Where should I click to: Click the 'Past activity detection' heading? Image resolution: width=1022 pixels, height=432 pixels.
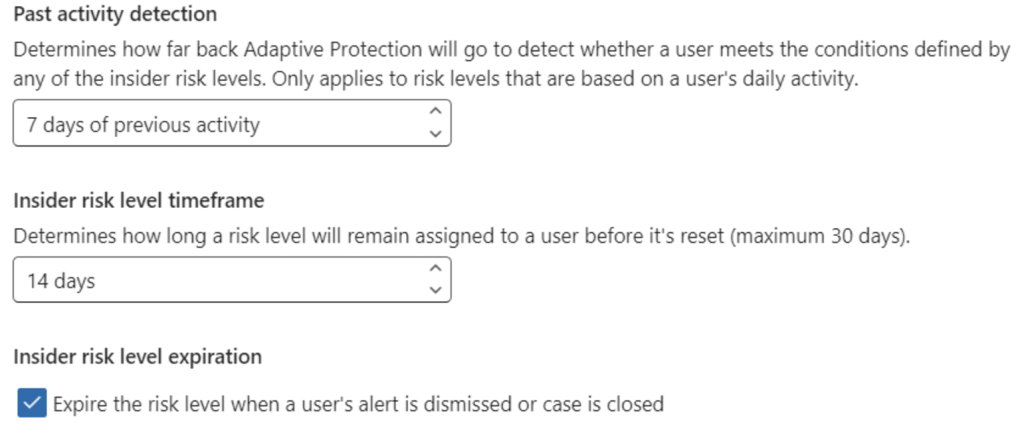pos(115,15)
